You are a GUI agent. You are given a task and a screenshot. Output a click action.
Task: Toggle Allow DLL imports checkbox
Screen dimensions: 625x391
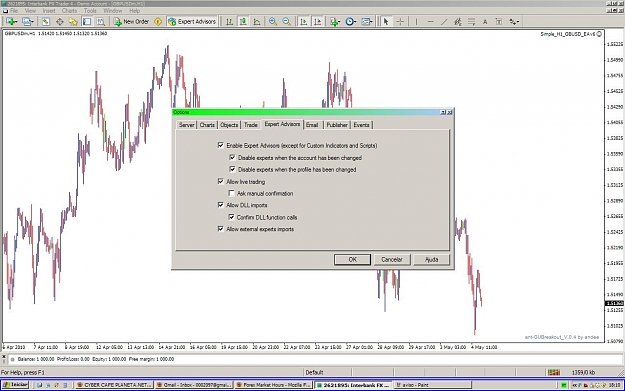click(220, 205)
